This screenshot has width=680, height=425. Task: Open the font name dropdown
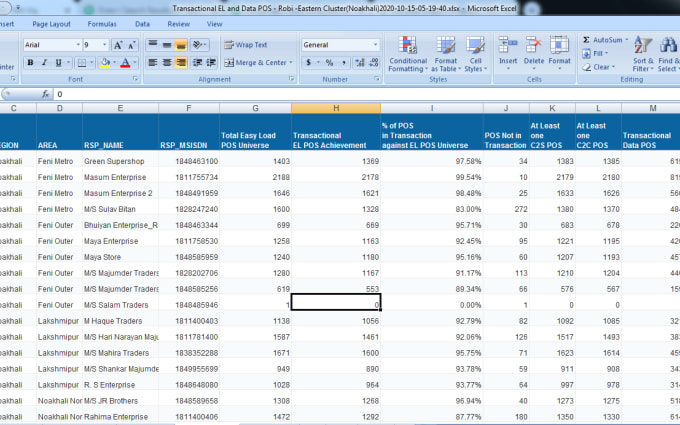pos(78,45)
